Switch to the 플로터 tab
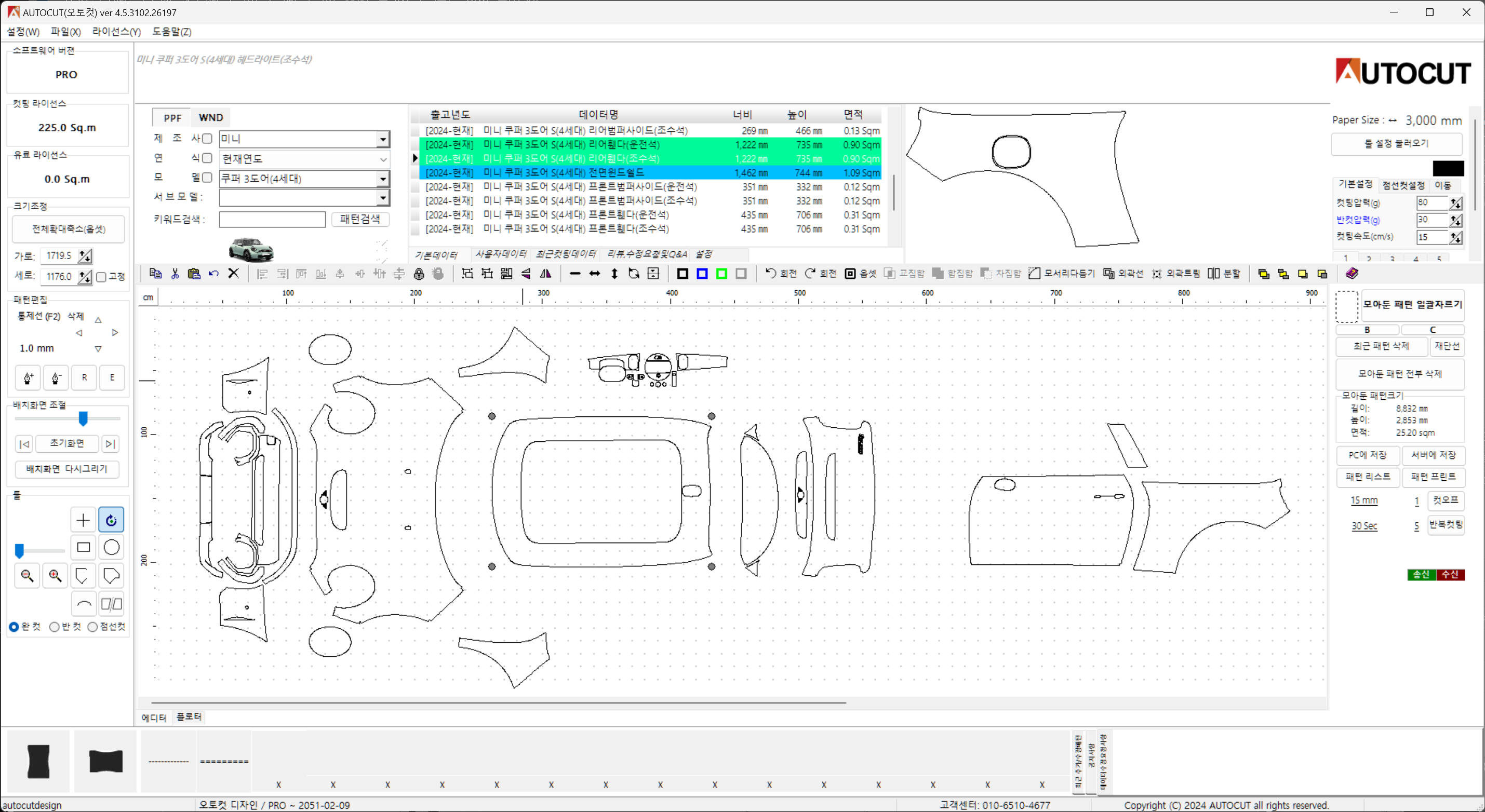The width and height of the screenshot is (1485, 812). (189, 716)
